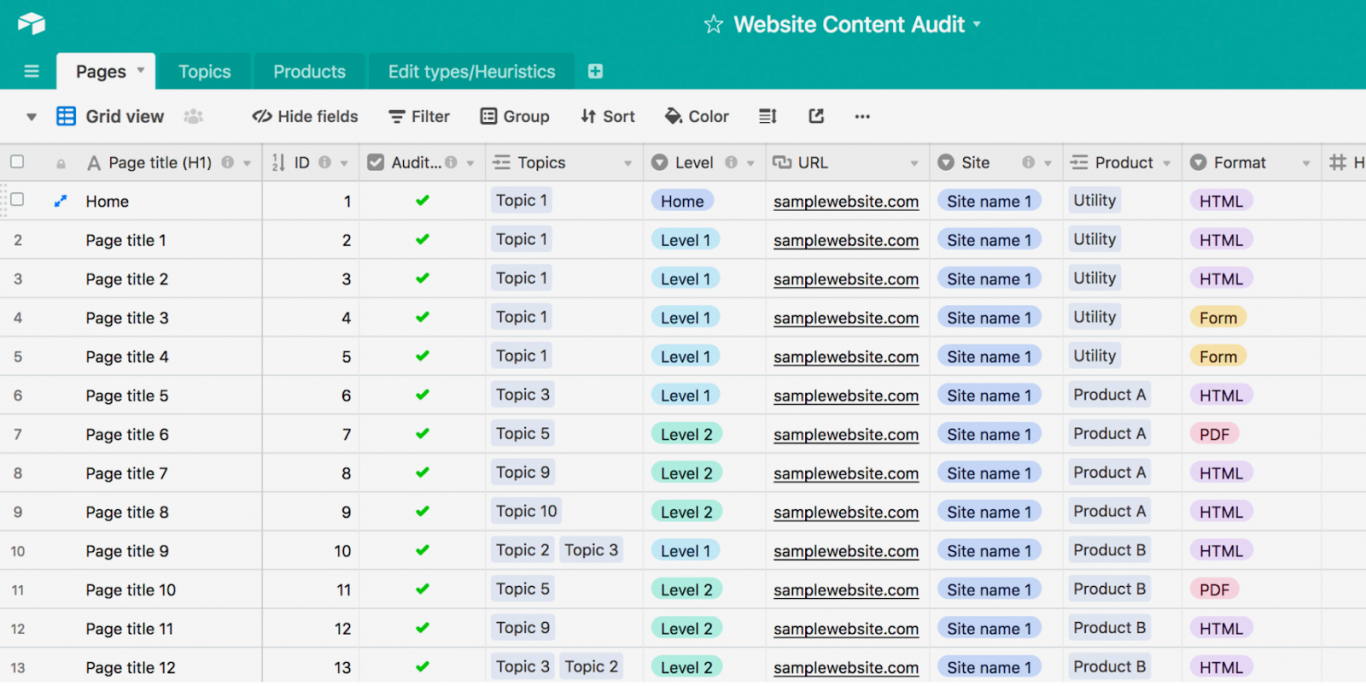Switch to the Topics tab

205,71
